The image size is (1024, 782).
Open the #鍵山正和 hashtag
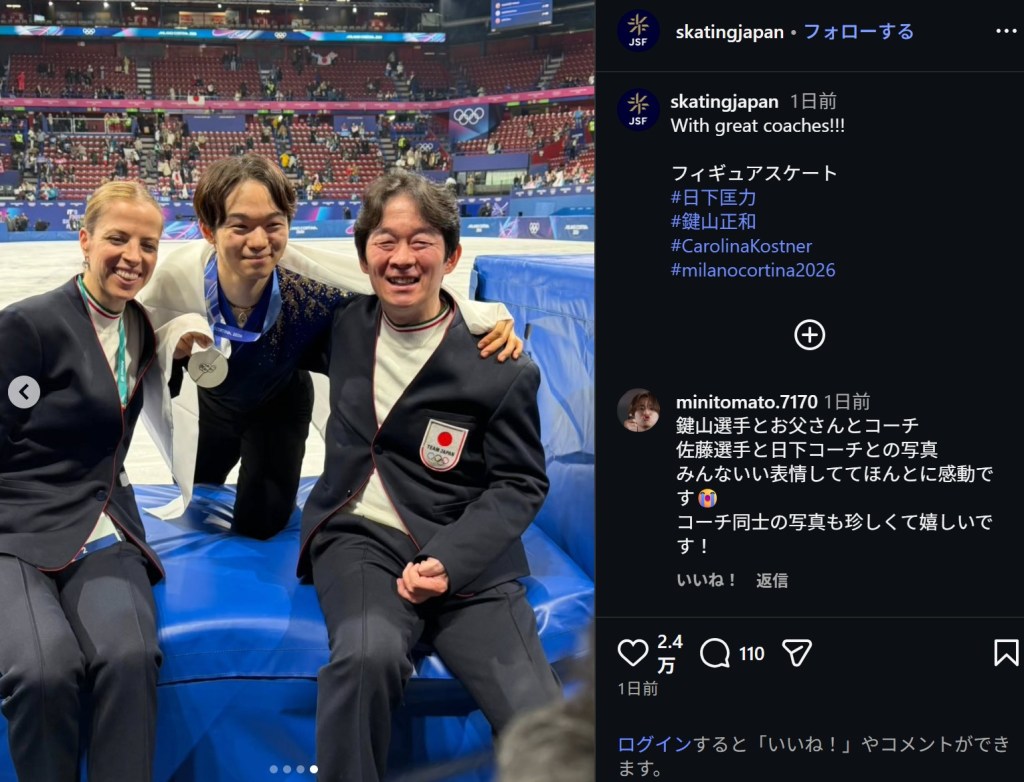(713, 221)
